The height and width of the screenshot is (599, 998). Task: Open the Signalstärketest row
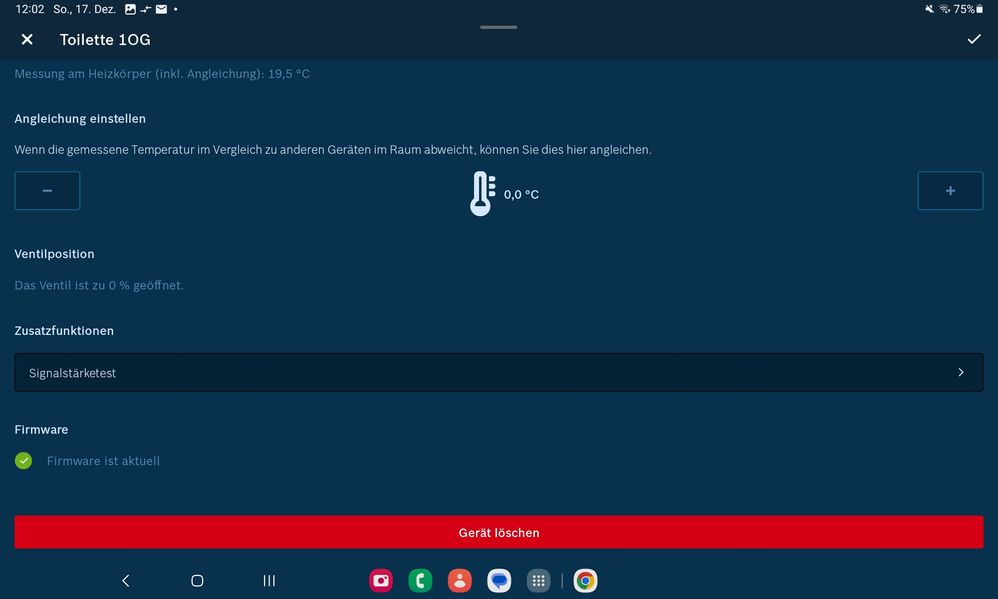coord(498,371)
